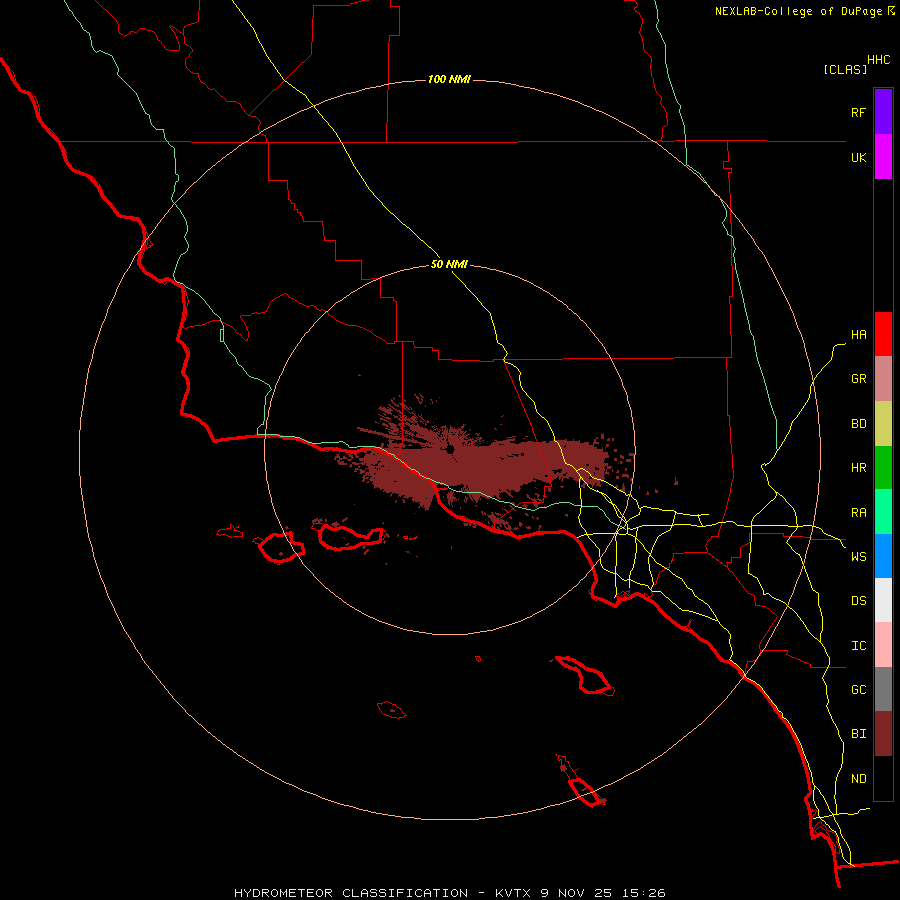Click the Hydrometeor Classification KVTX caption
The width and height of the screenshot is (900, 900).
[449, 893]
